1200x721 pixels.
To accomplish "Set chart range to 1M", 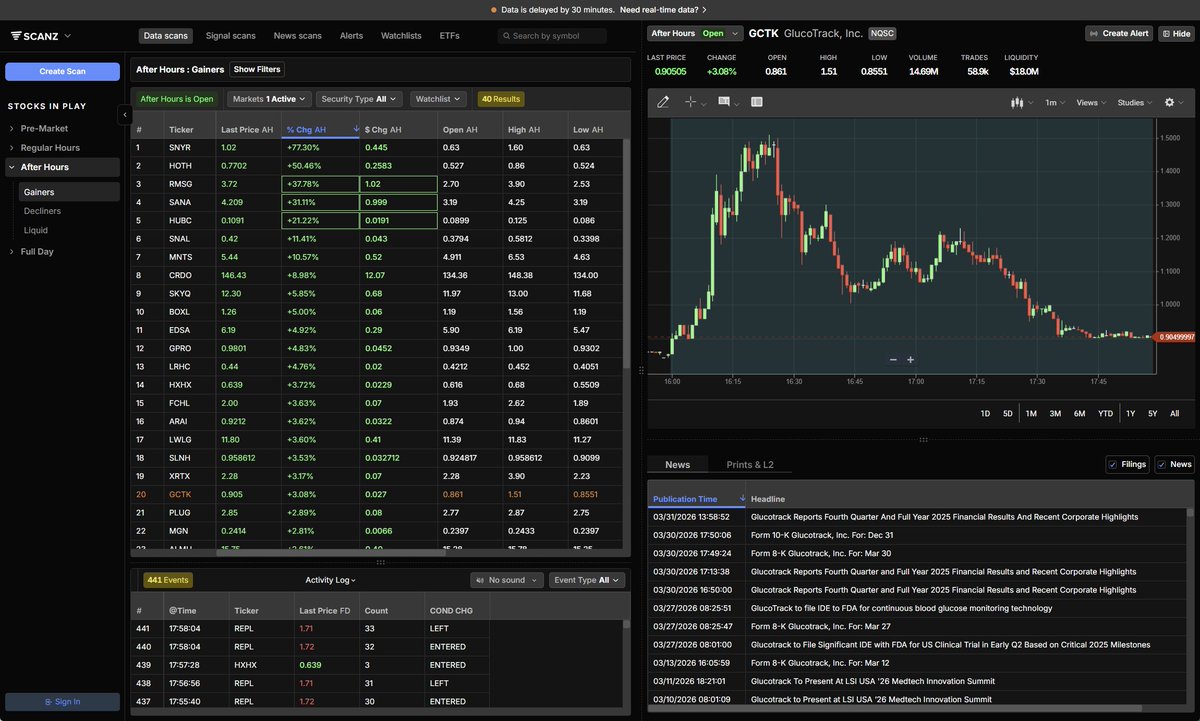I will pyautogui.click(x=1031, y=413).
